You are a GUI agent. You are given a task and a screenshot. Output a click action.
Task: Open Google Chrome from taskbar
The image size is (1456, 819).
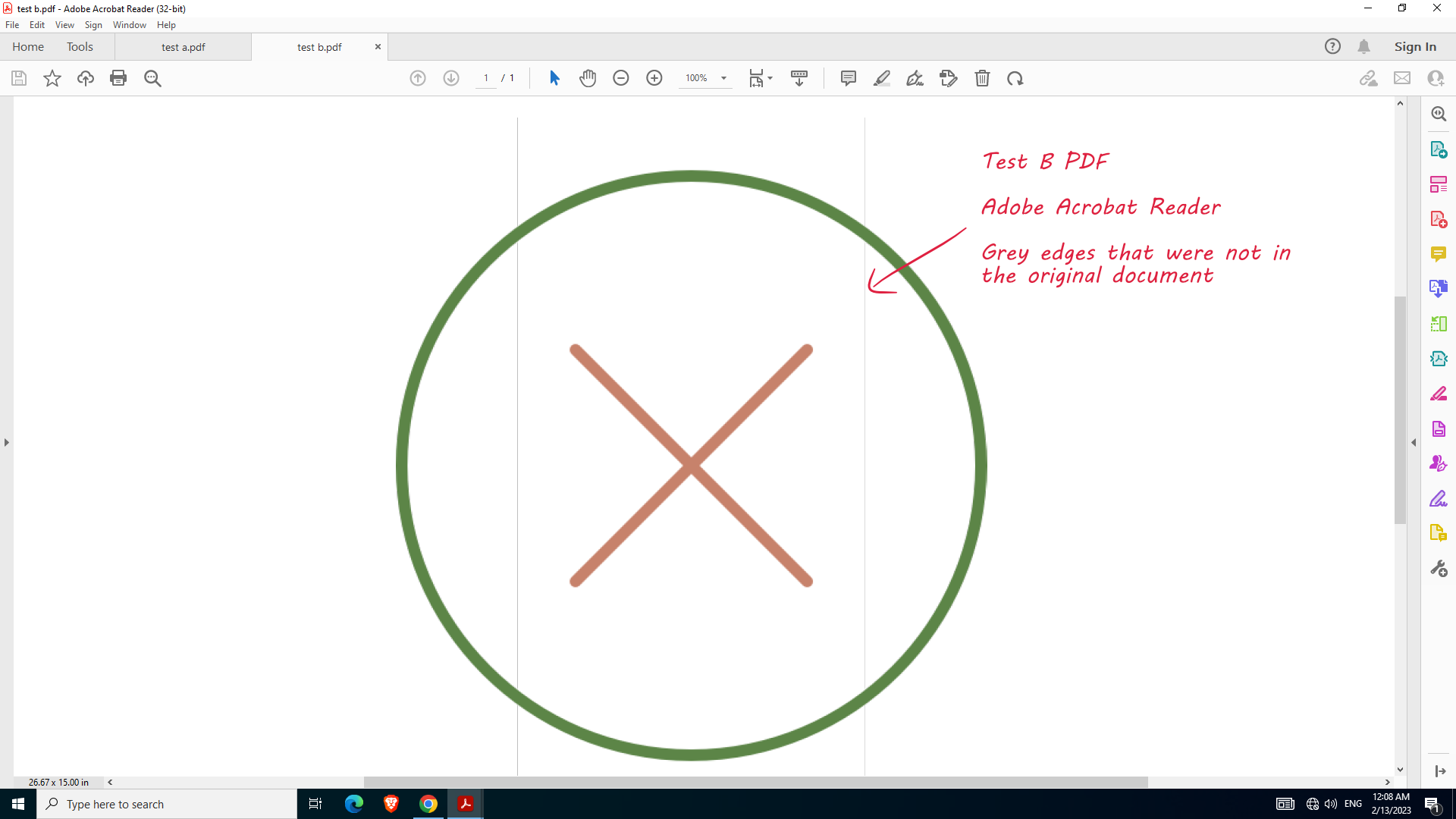[x=428, y=804]
